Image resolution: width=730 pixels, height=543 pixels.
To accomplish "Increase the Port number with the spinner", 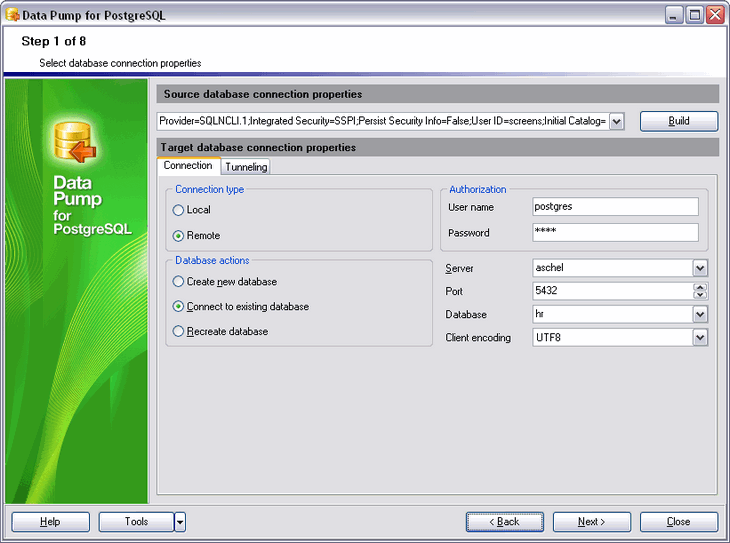I will (x=700, y=287).
